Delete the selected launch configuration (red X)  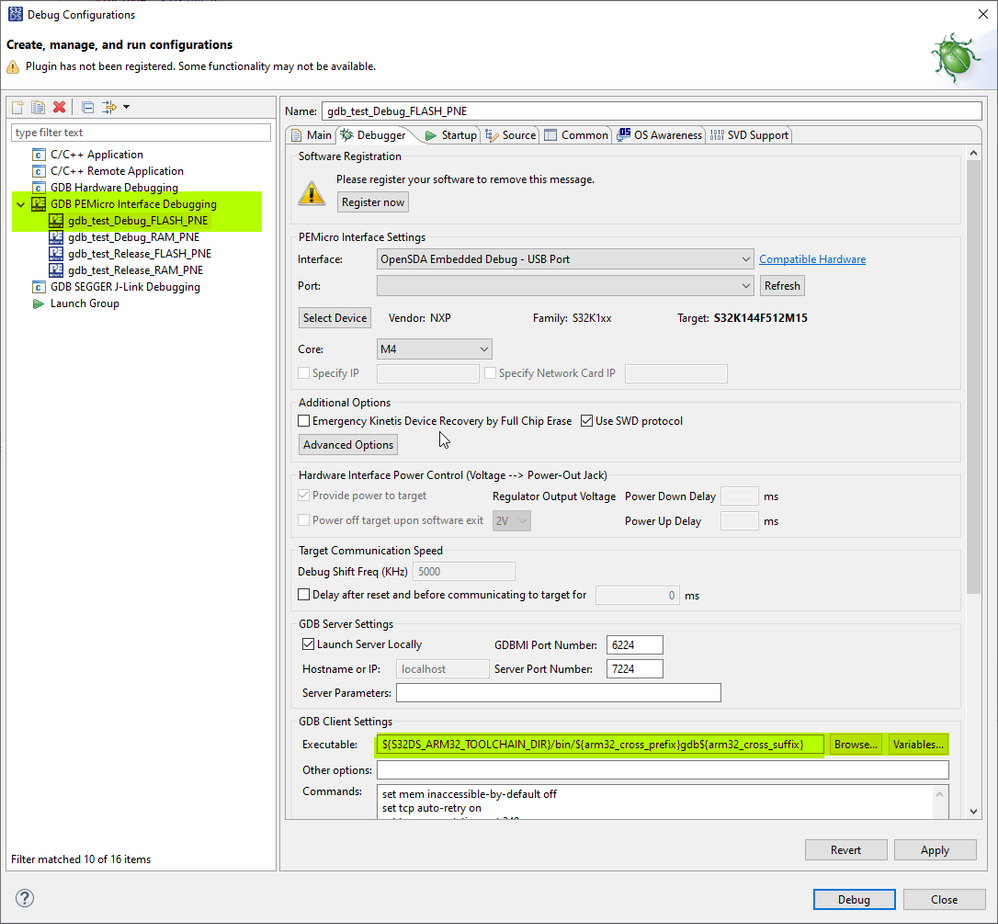coord(59,107)
